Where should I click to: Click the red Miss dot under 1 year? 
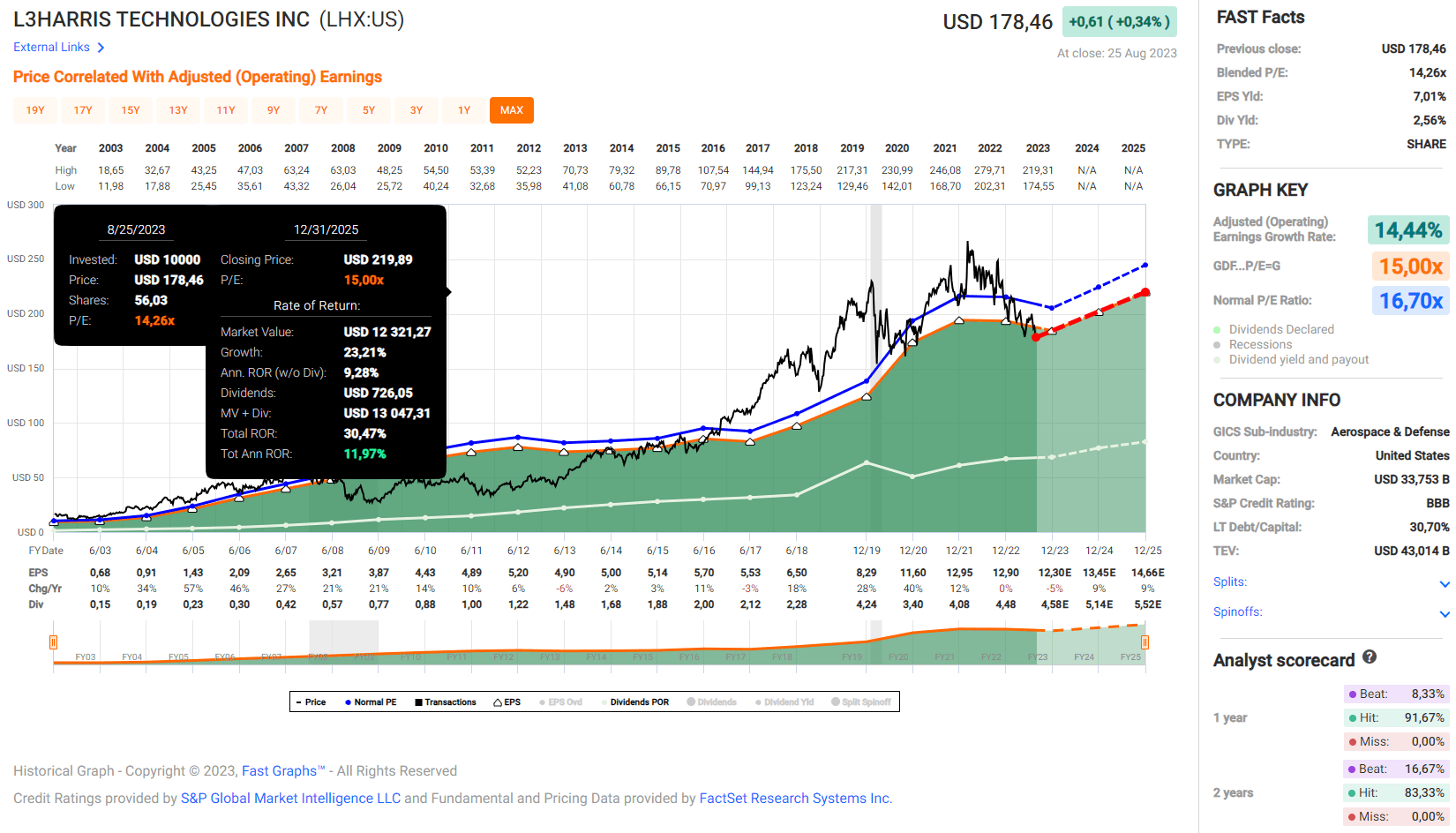[1353, 742]
